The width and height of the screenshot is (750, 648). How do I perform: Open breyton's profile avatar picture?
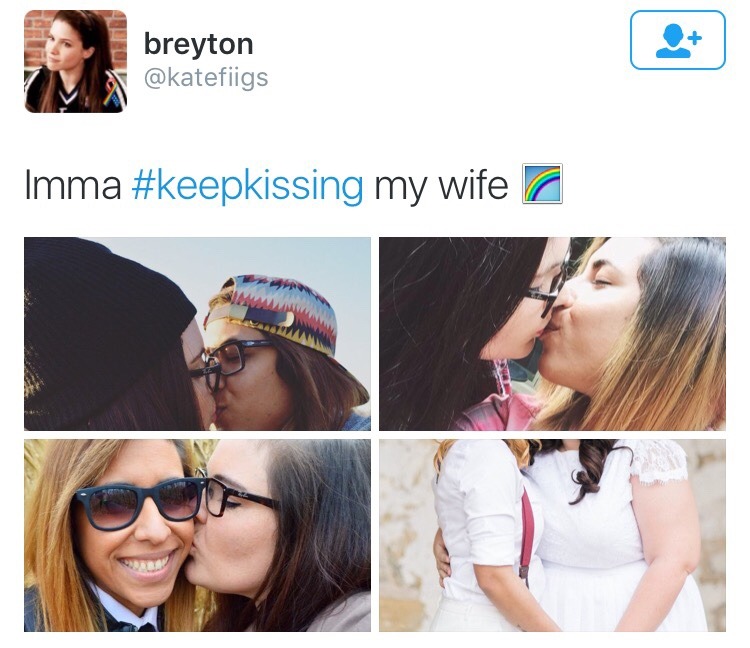pos(76,61)
